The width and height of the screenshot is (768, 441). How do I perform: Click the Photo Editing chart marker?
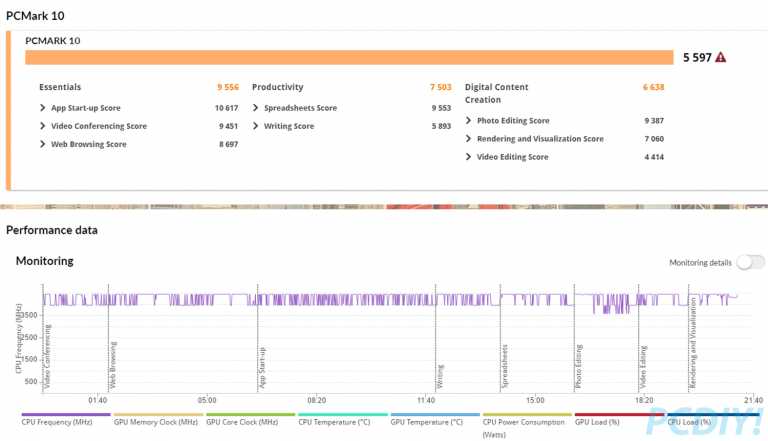[x=578, y=367]
